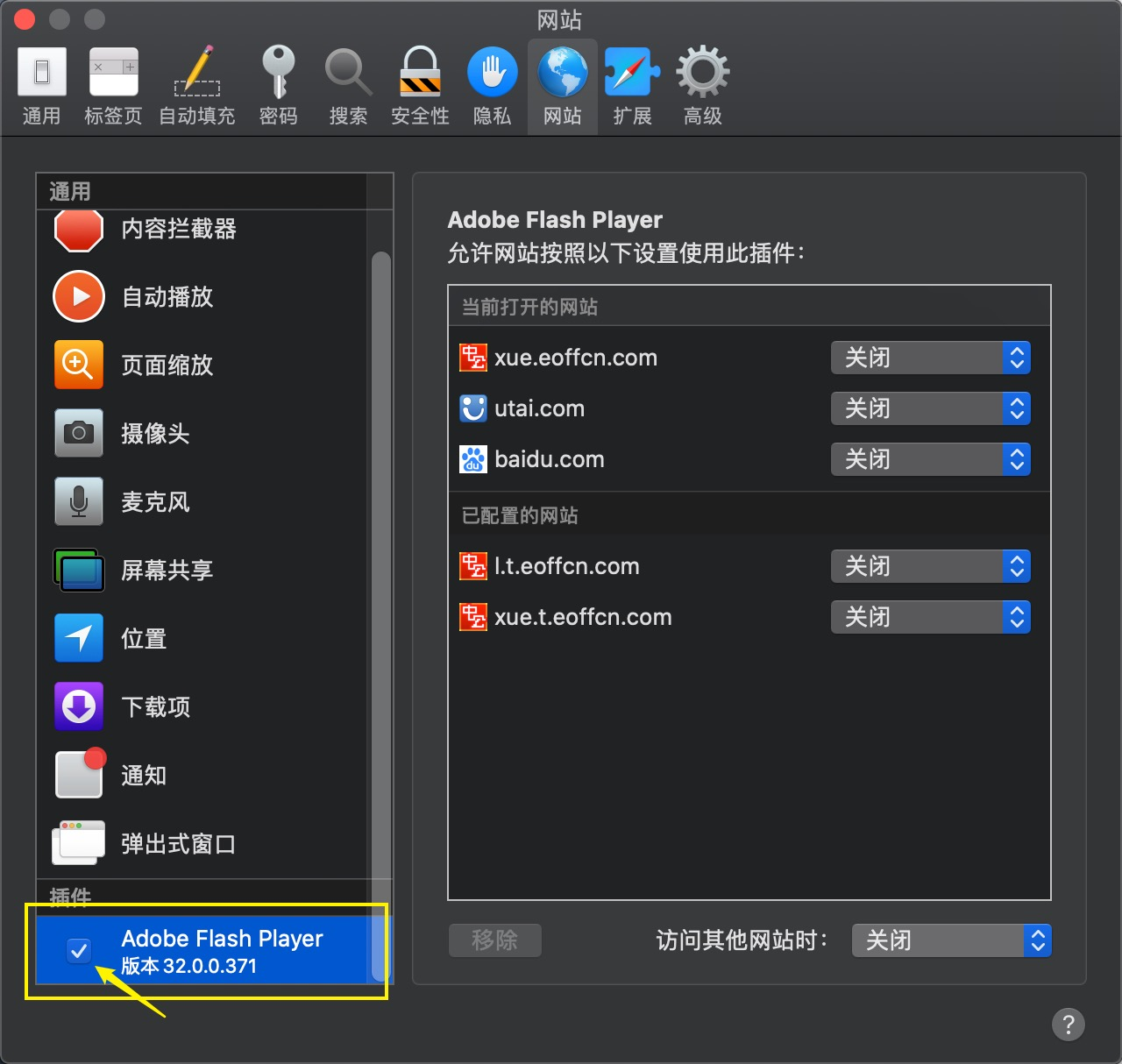
Task: Open the 扩展 extensions tab
Action: (632, 87)
